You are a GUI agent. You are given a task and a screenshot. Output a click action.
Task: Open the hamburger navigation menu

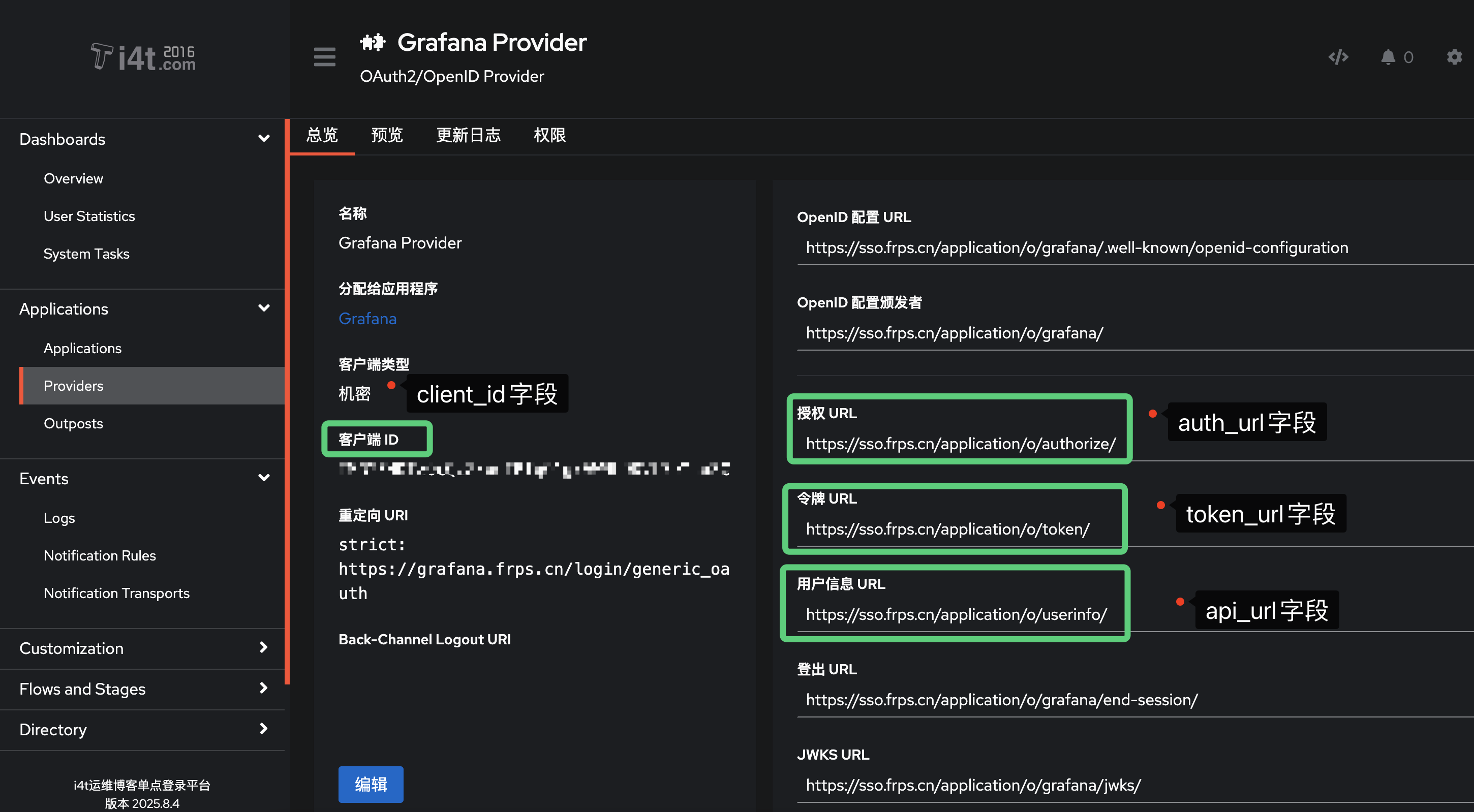tap(324, 57)
